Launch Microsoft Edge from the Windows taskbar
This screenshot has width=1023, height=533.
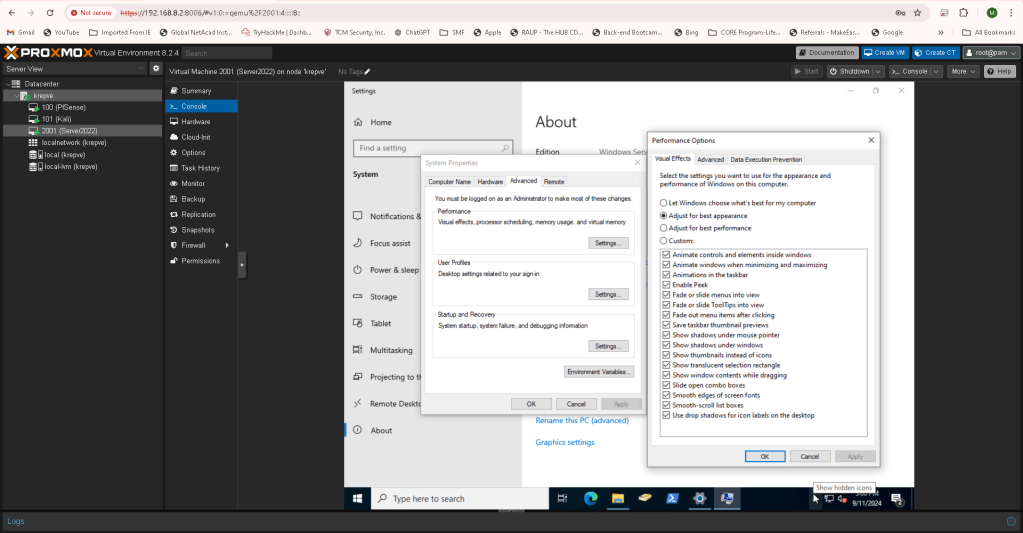pyautogui.click(x=590, y=498)
